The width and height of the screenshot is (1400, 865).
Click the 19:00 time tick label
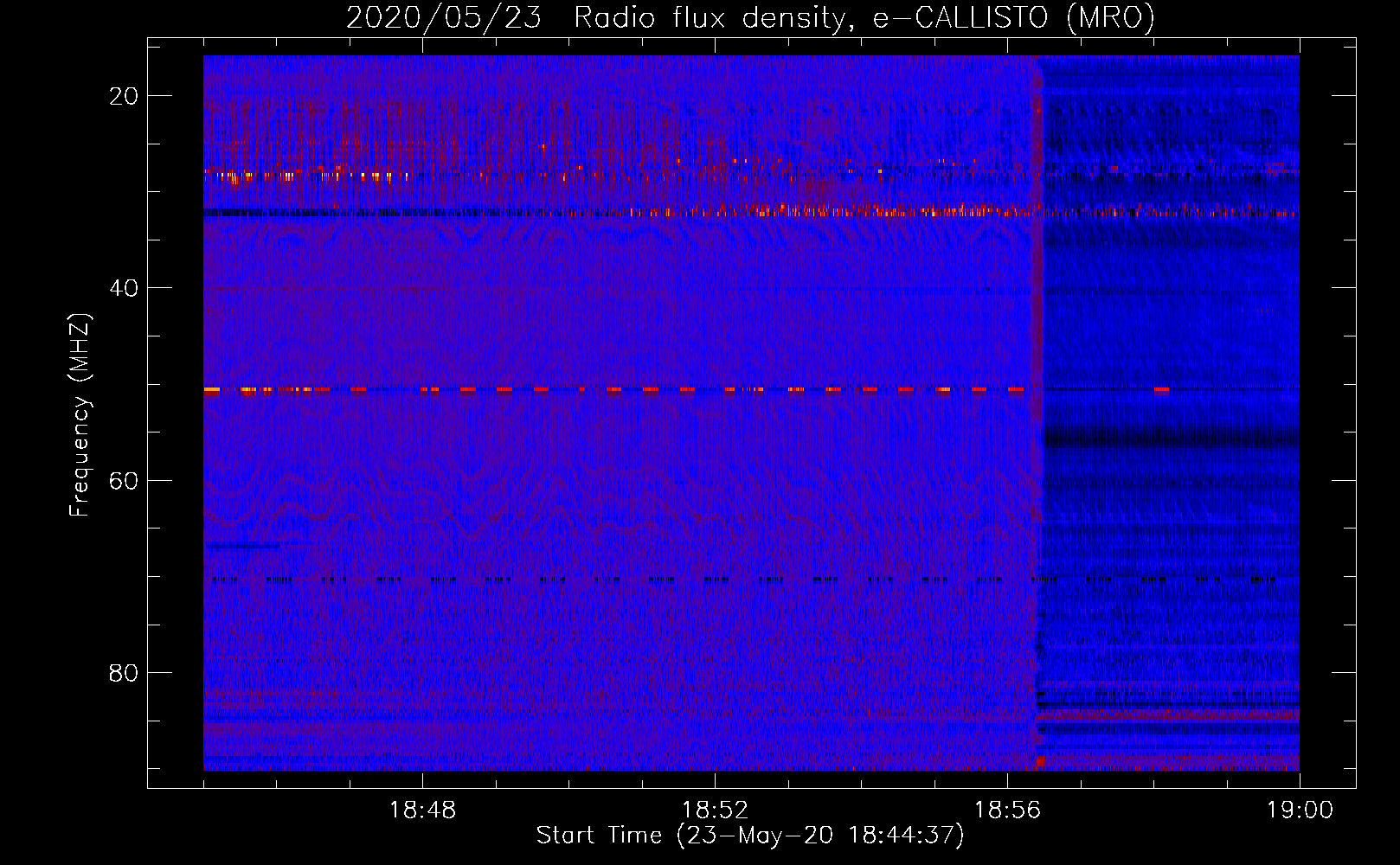point(1300,811)
